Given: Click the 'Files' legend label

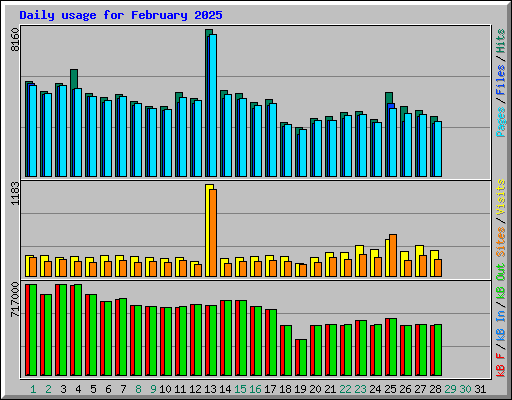Looking at the screenshot, I should [x=501, y=80].
